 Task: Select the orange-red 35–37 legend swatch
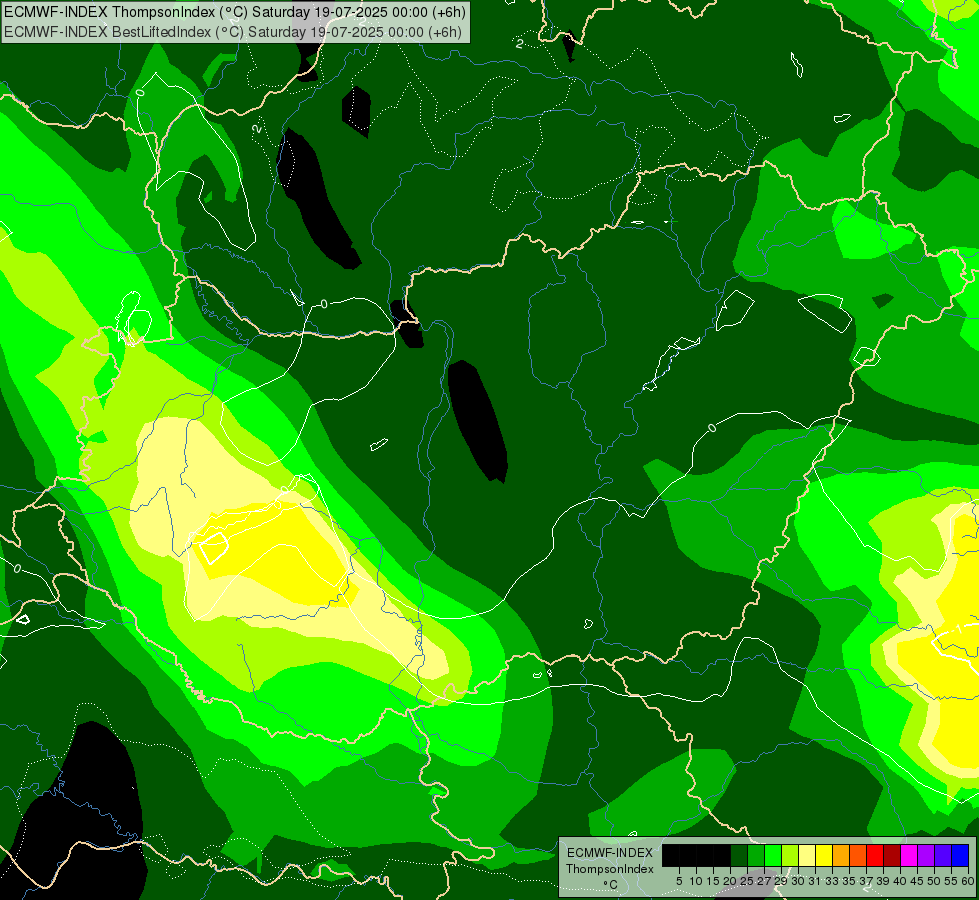click(x=858, y=855)
